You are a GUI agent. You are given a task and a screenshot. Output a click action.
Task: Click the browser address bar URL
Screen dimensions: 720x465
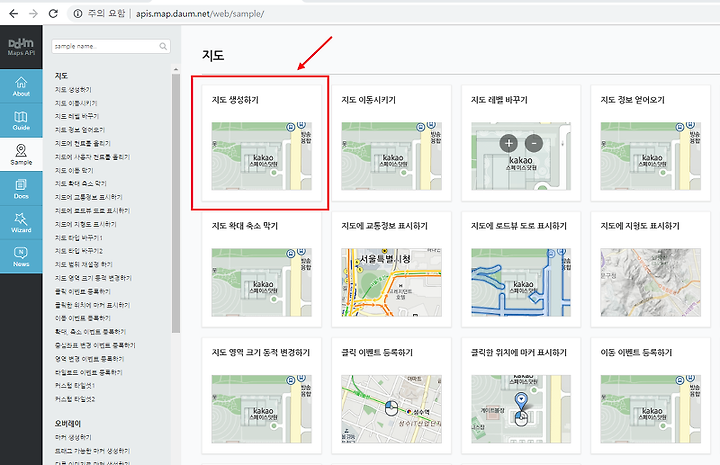(200, 14)
